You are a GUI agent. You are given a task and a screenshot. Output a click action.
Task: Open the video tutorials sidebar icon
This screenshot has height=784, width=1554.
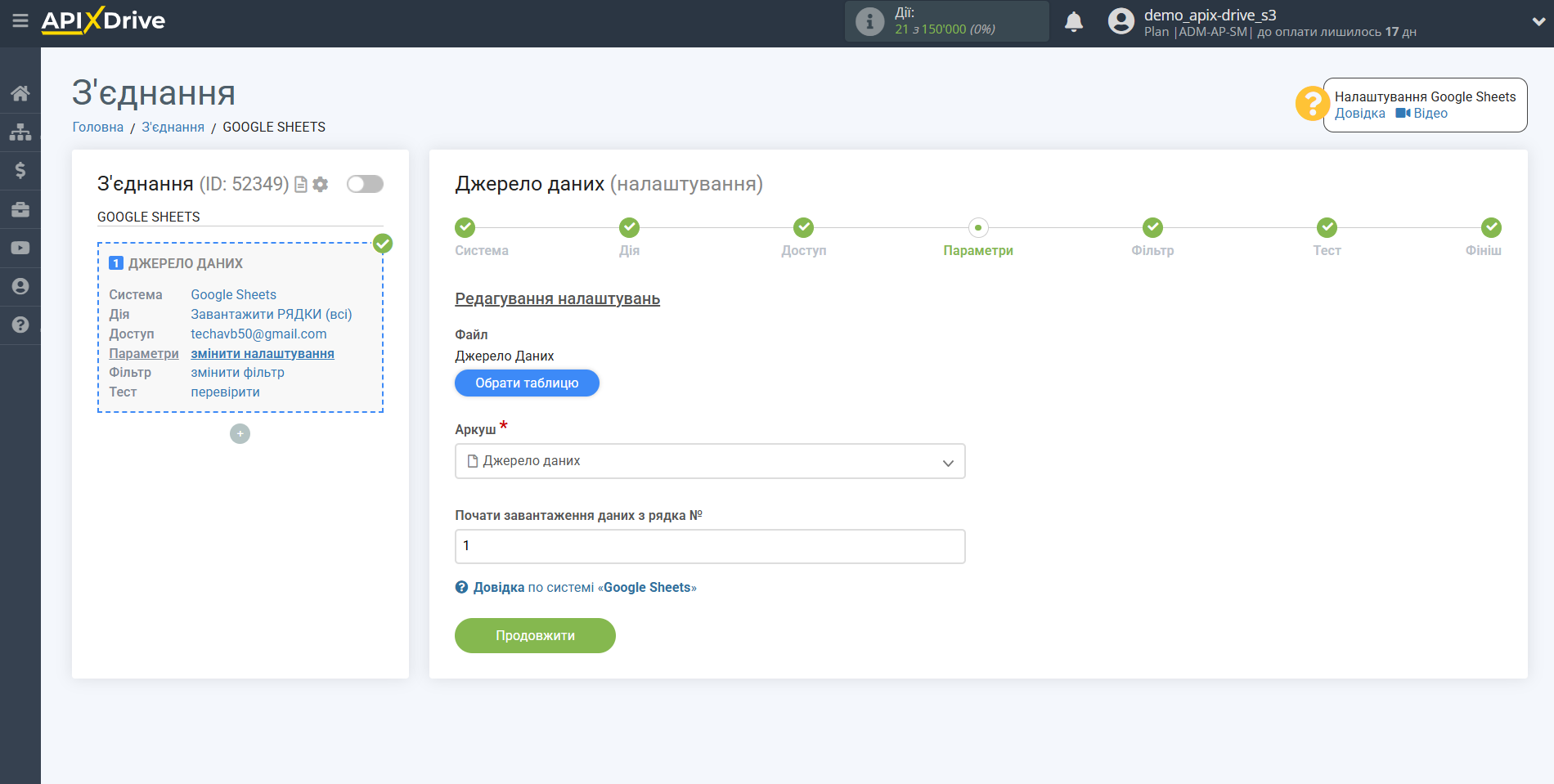coord(20,248)
